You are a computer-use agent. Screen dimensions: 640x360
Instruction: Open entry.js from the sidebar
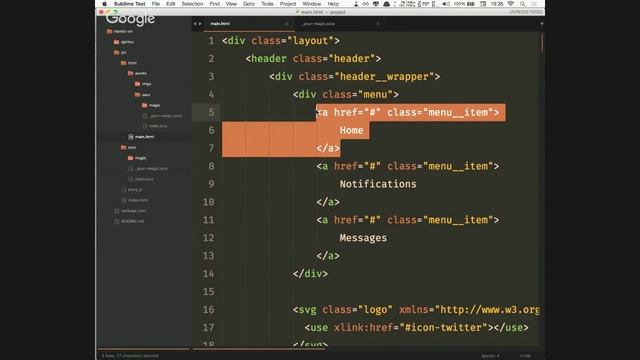coord(135,189)
